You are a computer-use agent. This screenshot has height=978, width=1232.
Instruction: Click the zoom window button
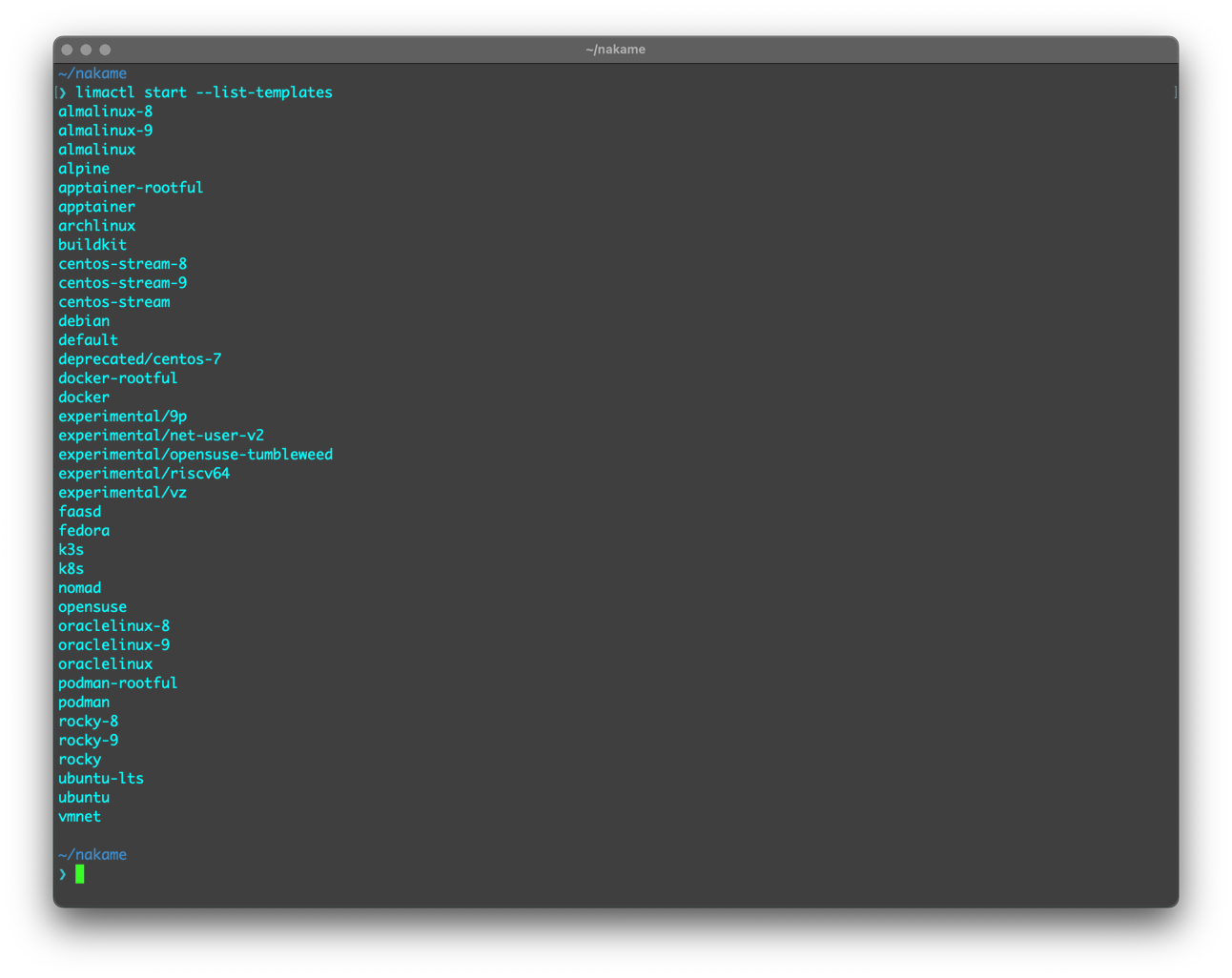pyautogui.click(x=105, y=50)
